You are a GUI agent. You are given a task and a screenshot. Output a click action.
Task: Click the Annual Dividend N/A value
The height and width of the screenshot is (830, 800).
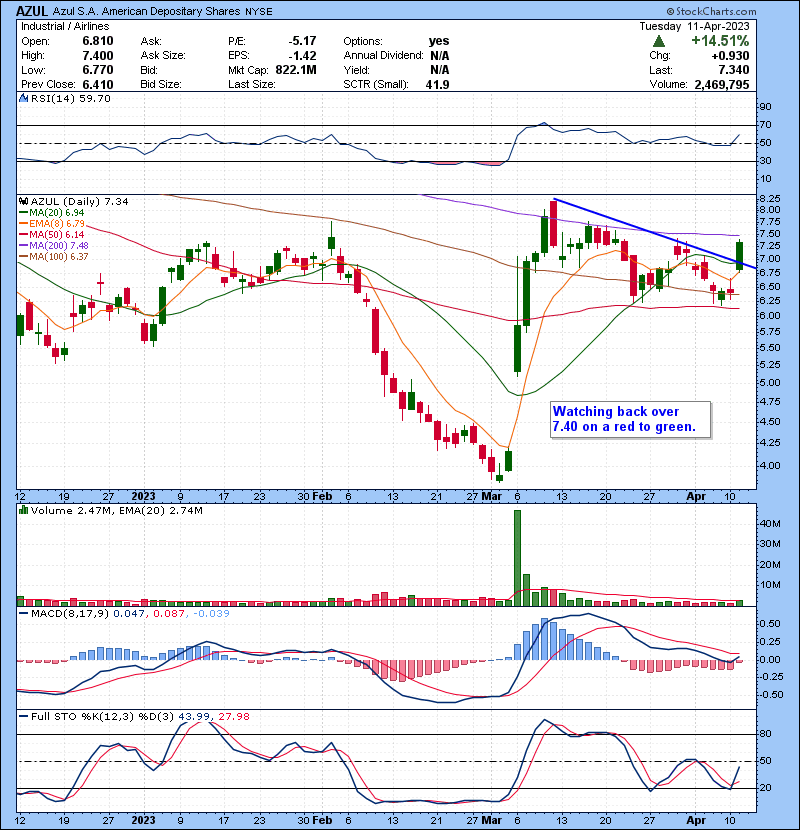[439, 56]
